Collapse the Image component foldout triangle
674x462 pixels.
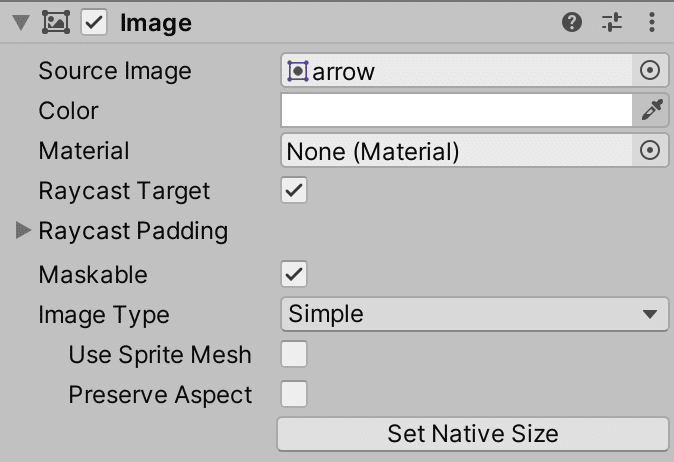pyautogui.click(x=23, y=23)
